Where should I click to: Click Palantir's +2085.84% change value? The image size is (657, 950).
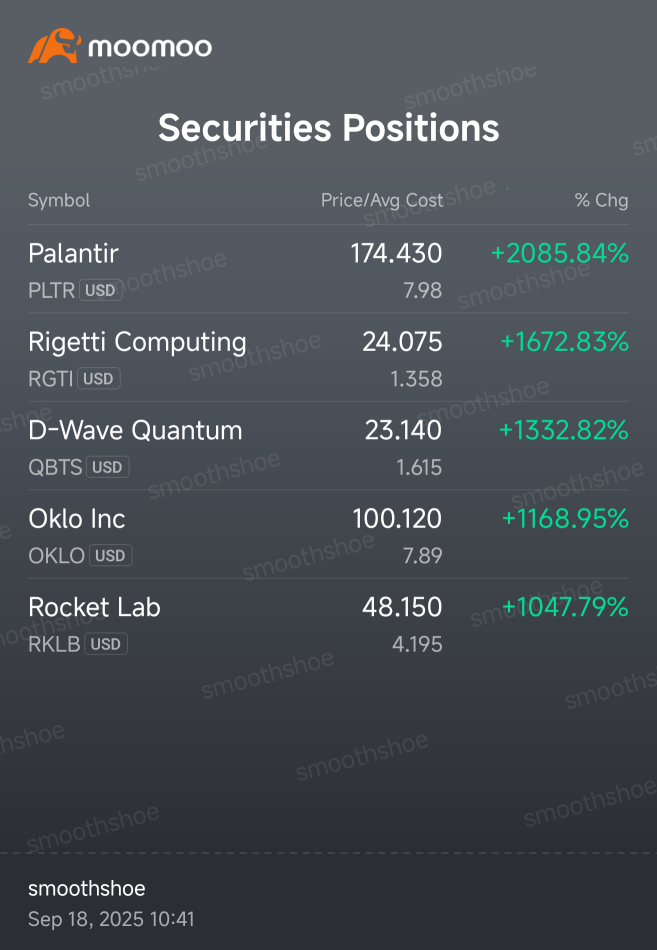[x=559, y=254]
